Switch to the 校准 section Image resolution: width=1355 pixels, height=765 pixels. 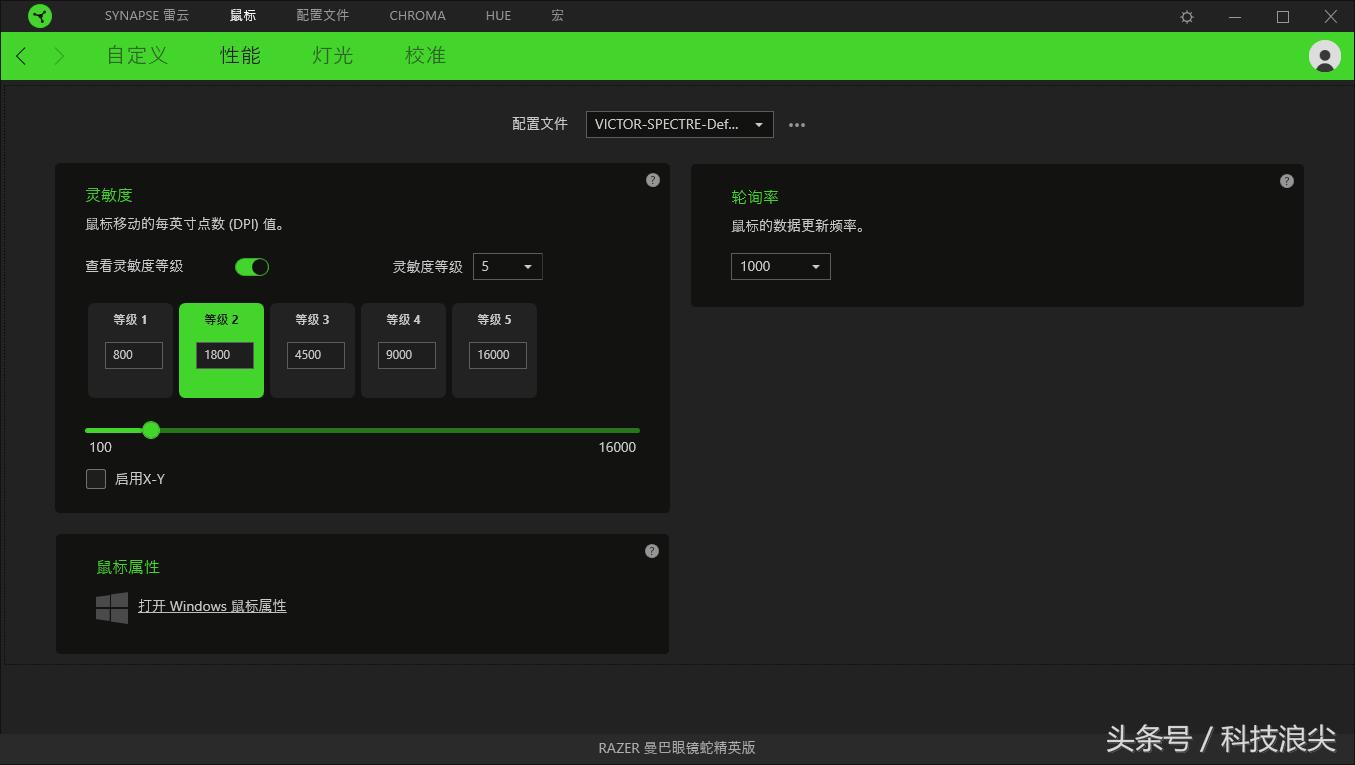425,56
